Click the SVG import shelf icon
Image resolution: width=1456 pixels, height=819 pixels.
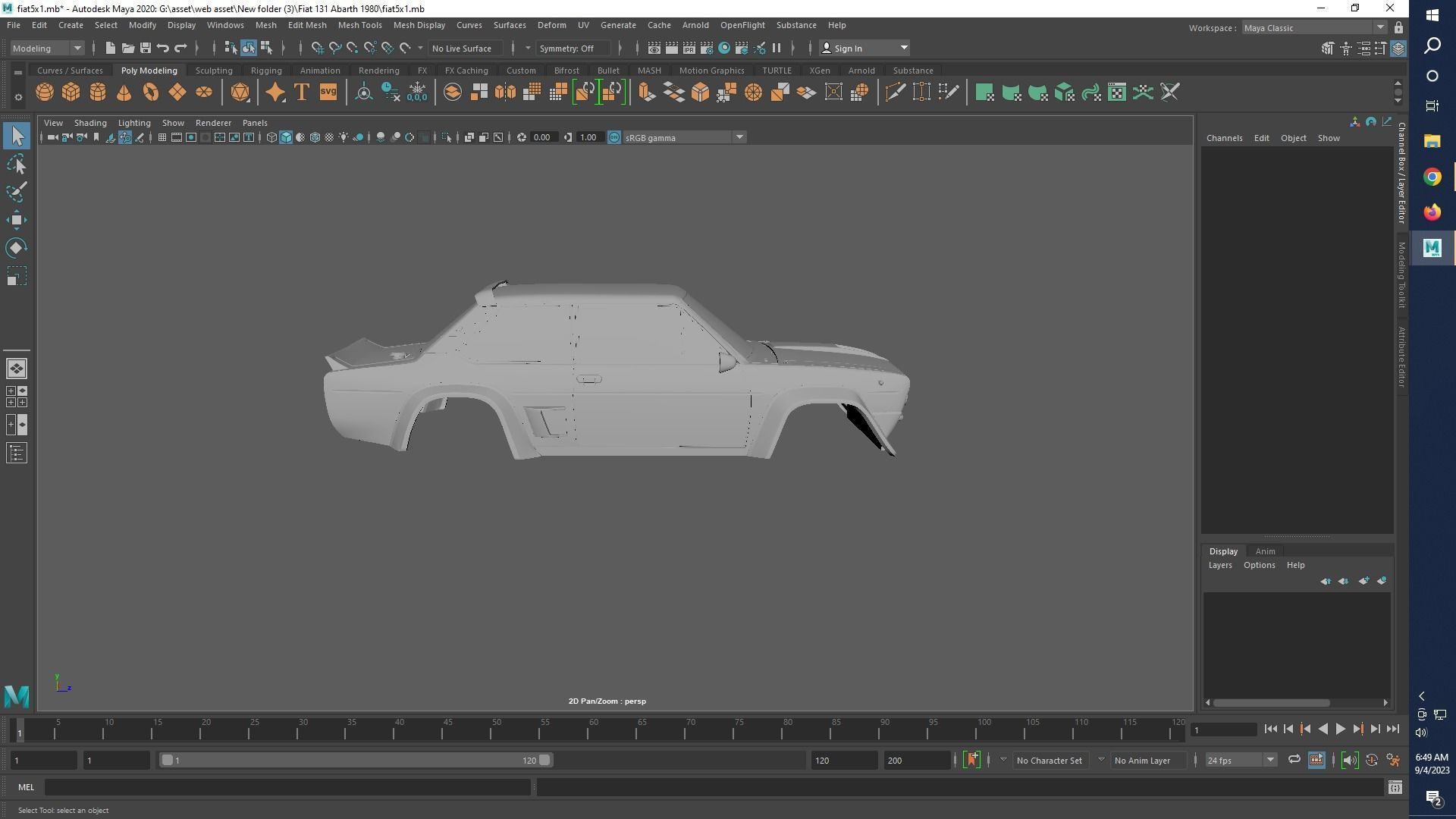328,93
